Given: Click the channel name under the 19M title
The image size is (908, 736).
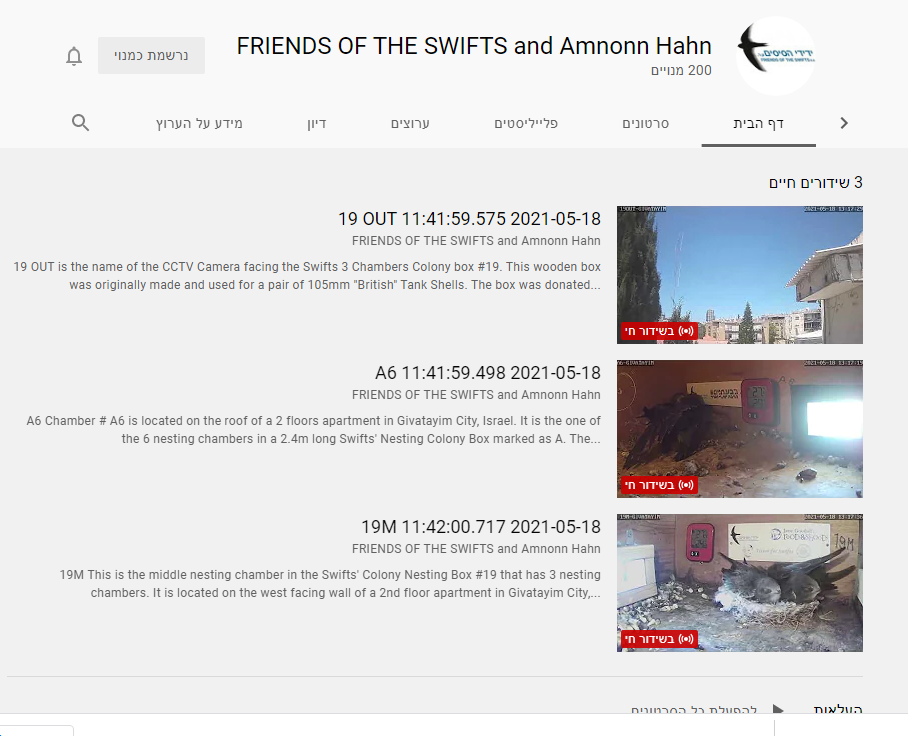Looking at the screenshot, I should 476,549.
